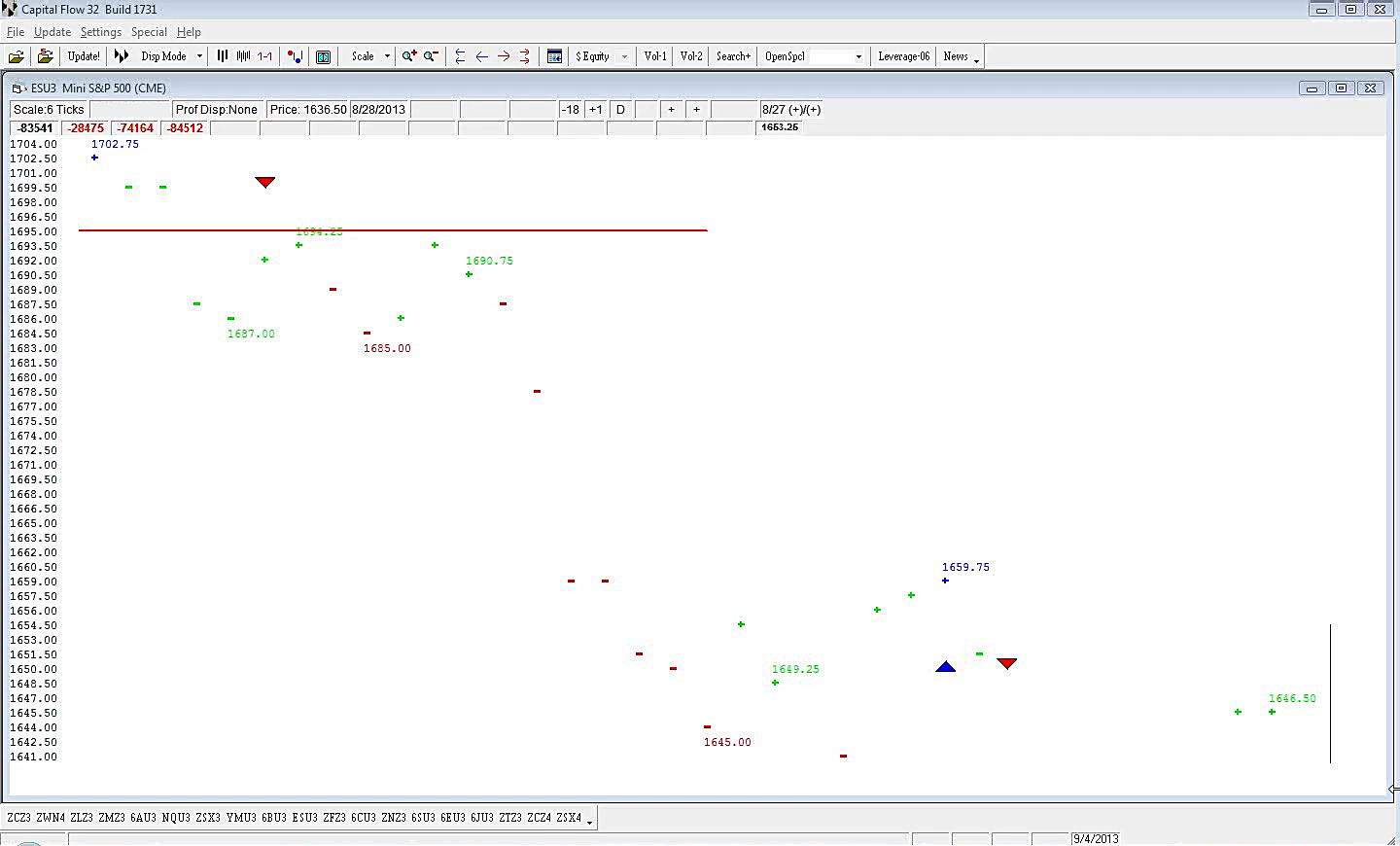Open the calendar table icon
This screenshot has height=846, width=1400.
[554, 56]
